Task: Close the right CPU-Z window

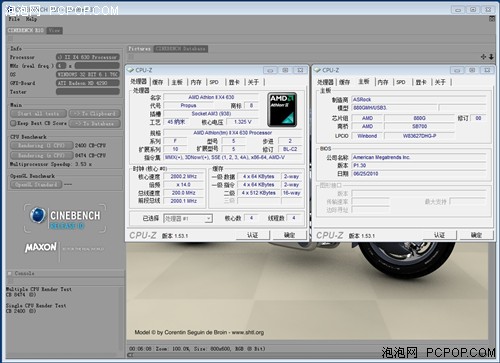Action: click(487, 70)
